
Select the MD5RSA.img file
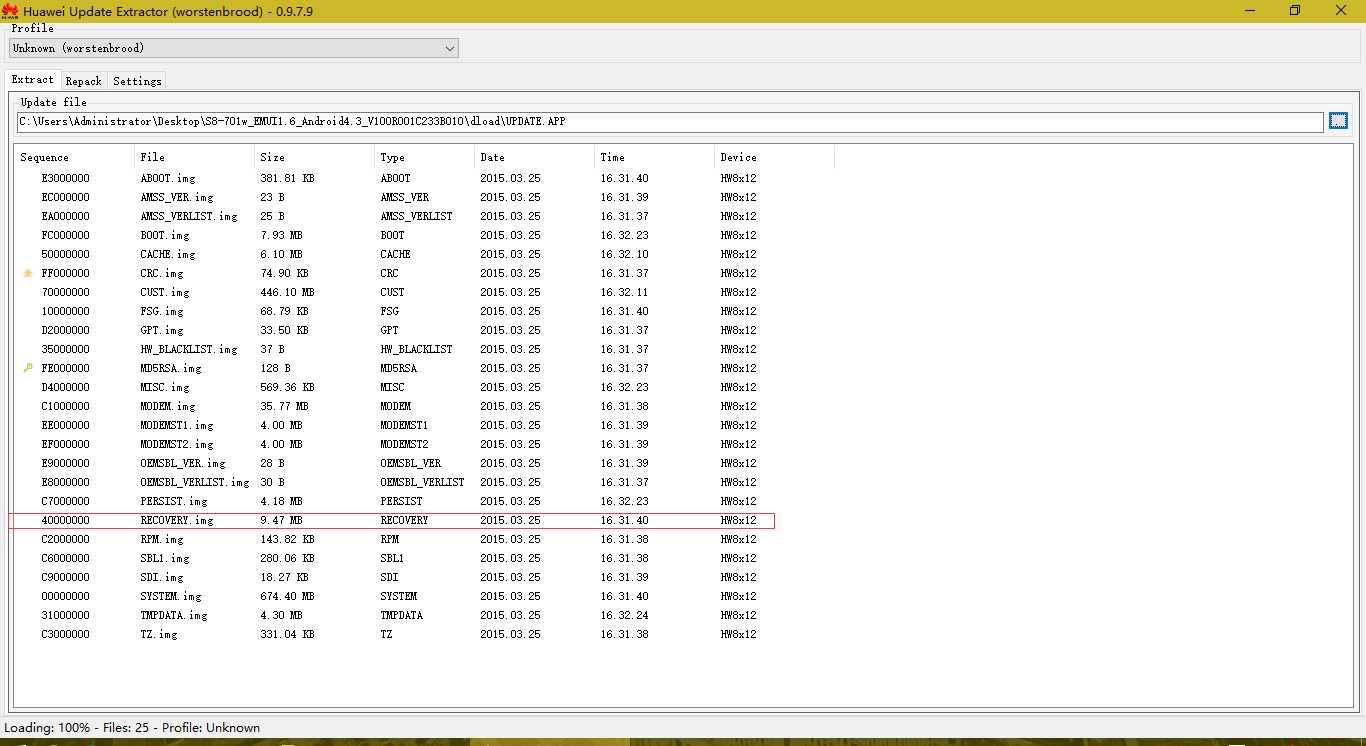tap(171, 368)
